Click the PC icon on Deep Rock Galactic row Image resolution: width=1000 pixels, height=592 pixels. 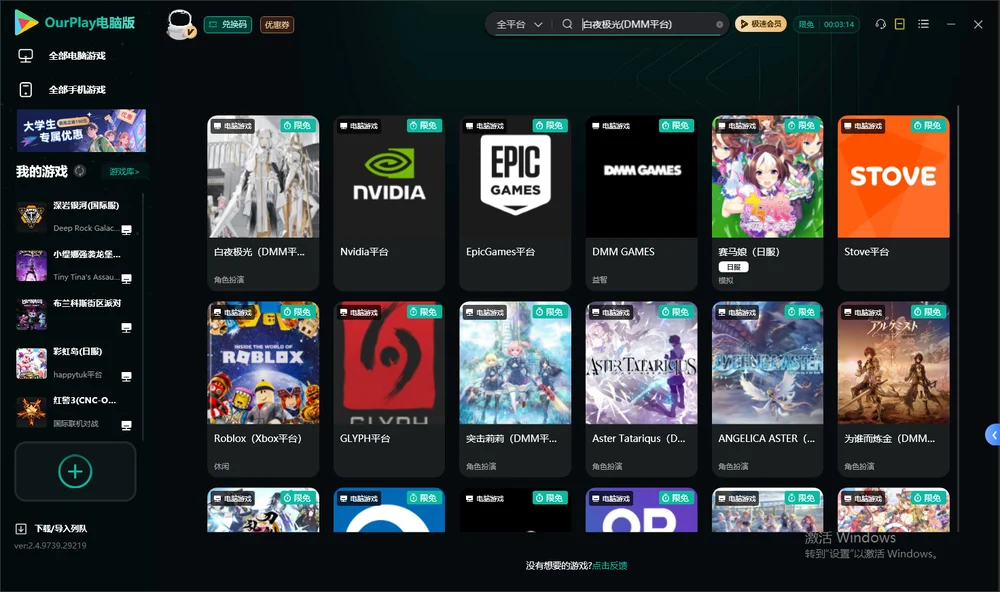point(126,230)
